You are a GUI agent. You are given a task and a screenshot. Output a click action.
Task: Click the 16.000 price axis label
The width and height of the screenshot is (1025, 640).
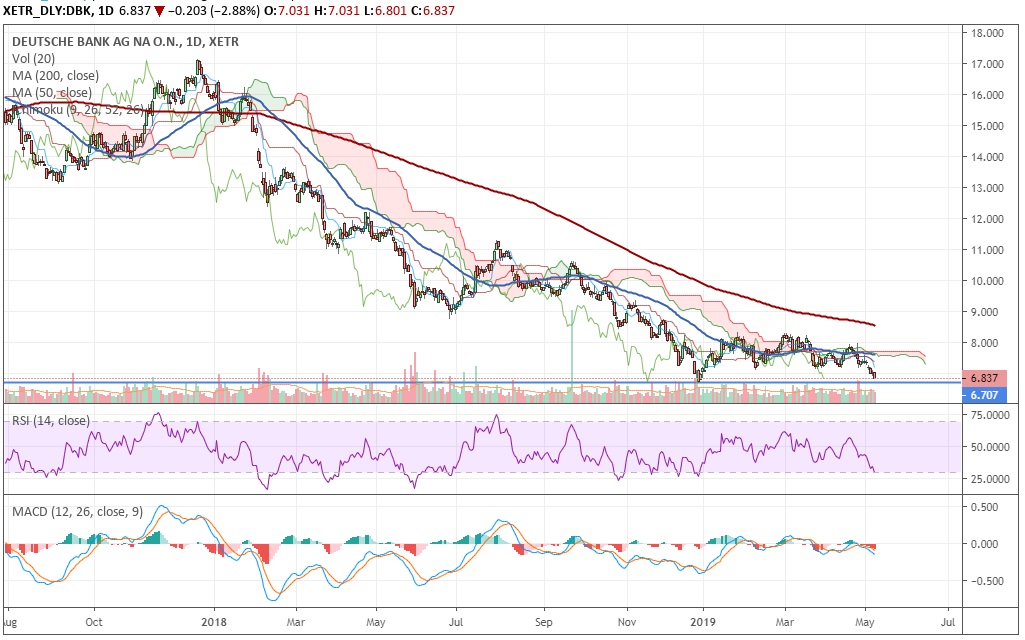[x=986, y=95]
